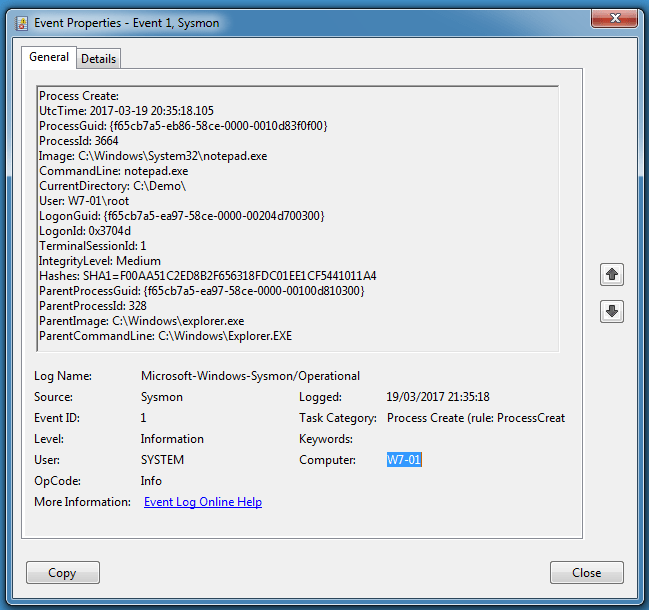Click the ParentImage explorer.exe line
The height and width of the screenshot is (610, 649).
point(141,321)
